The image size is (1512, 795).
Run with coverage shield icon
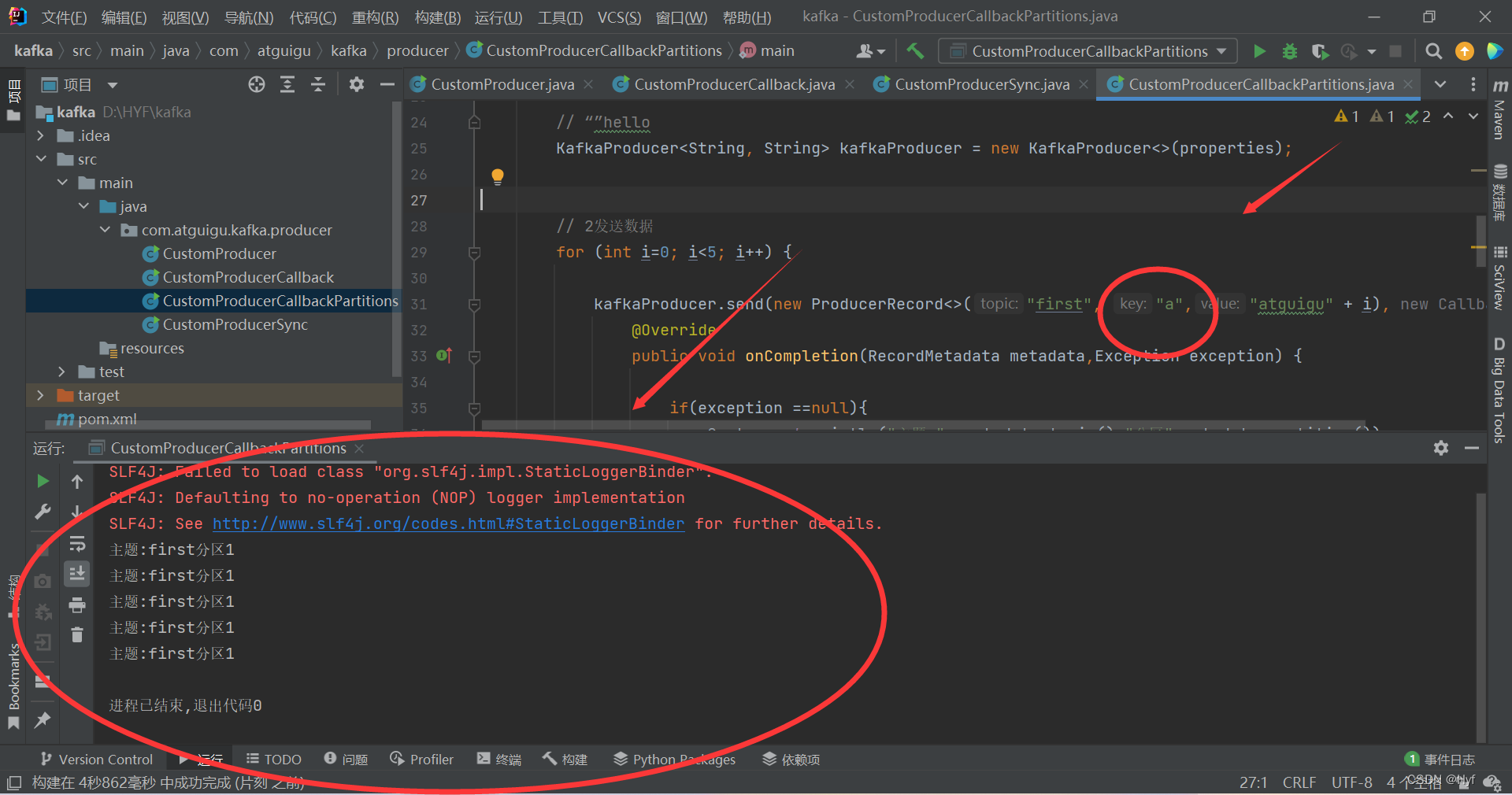pos(1320,51)
